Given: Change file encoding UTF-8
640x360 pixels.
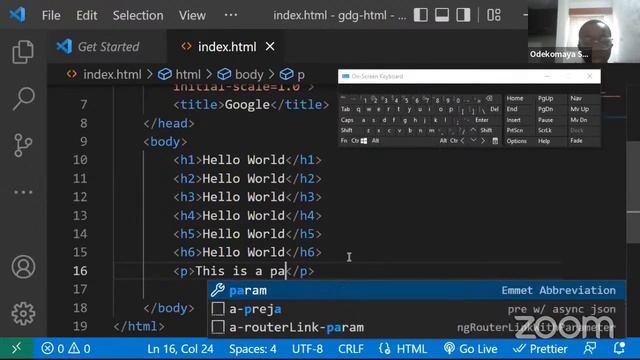Looking at the screenshot, I should pos(307,349).
